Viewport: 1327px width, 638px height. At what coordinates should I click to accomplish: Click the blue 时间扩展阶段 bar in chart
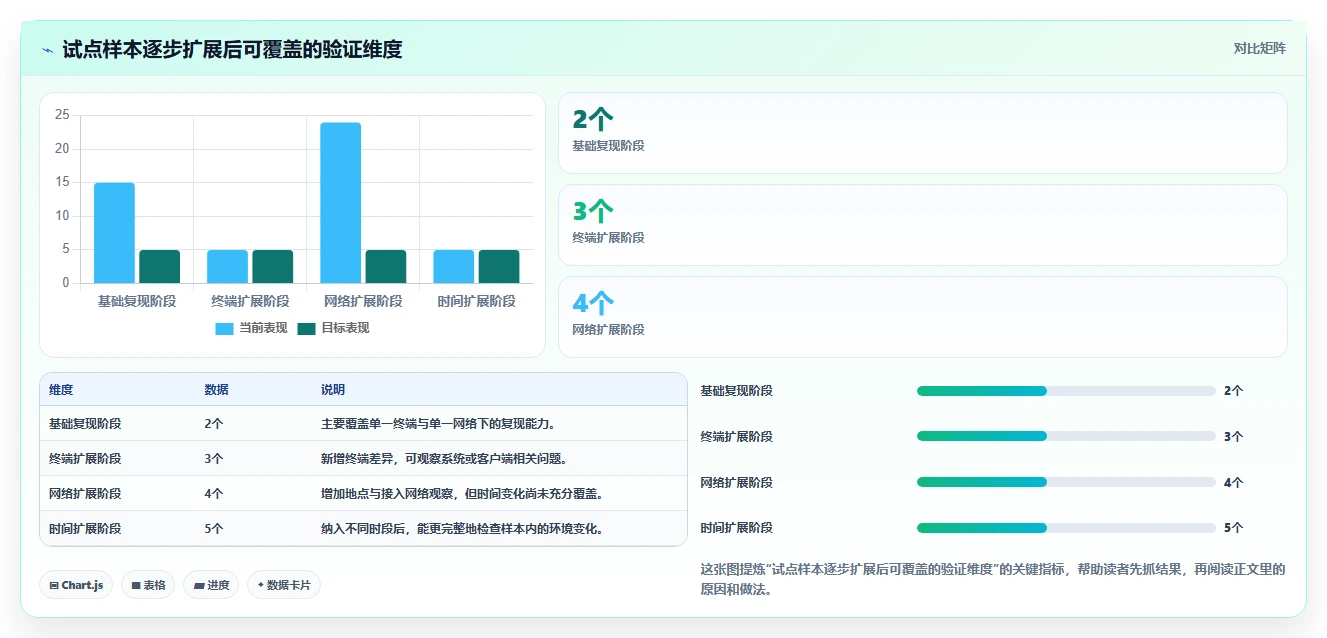(453, 266)
